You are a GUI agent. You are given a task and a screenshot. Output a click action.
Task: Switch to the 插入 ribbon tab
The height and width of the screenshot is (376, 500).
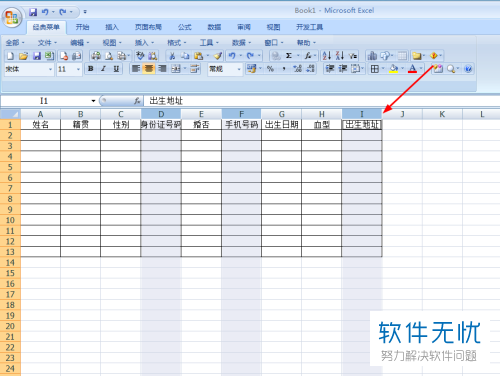point(112,27)
